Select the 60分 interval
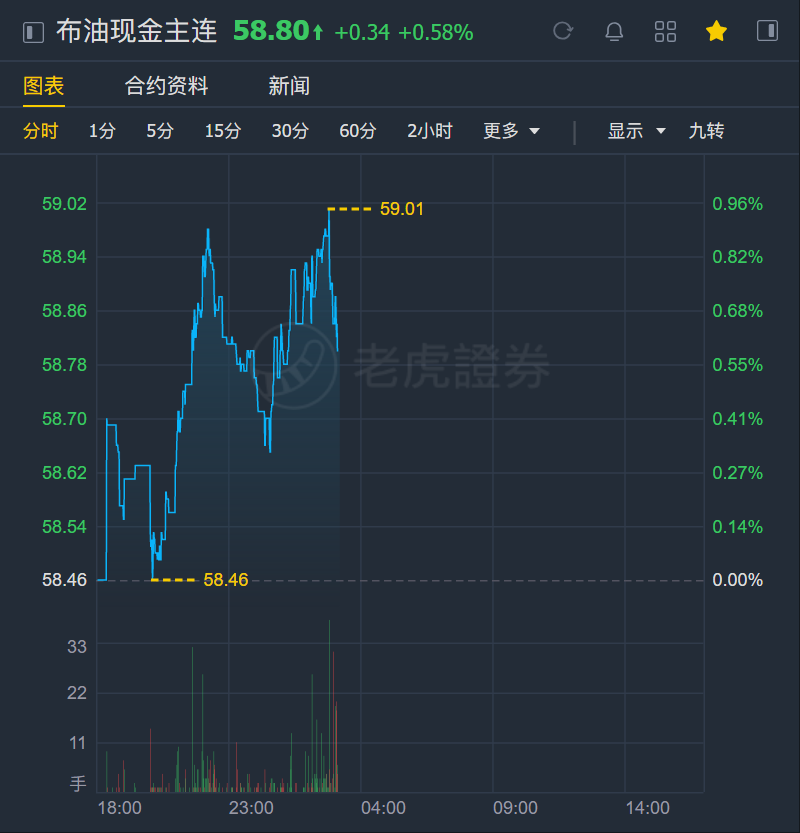 coord(358,131)
